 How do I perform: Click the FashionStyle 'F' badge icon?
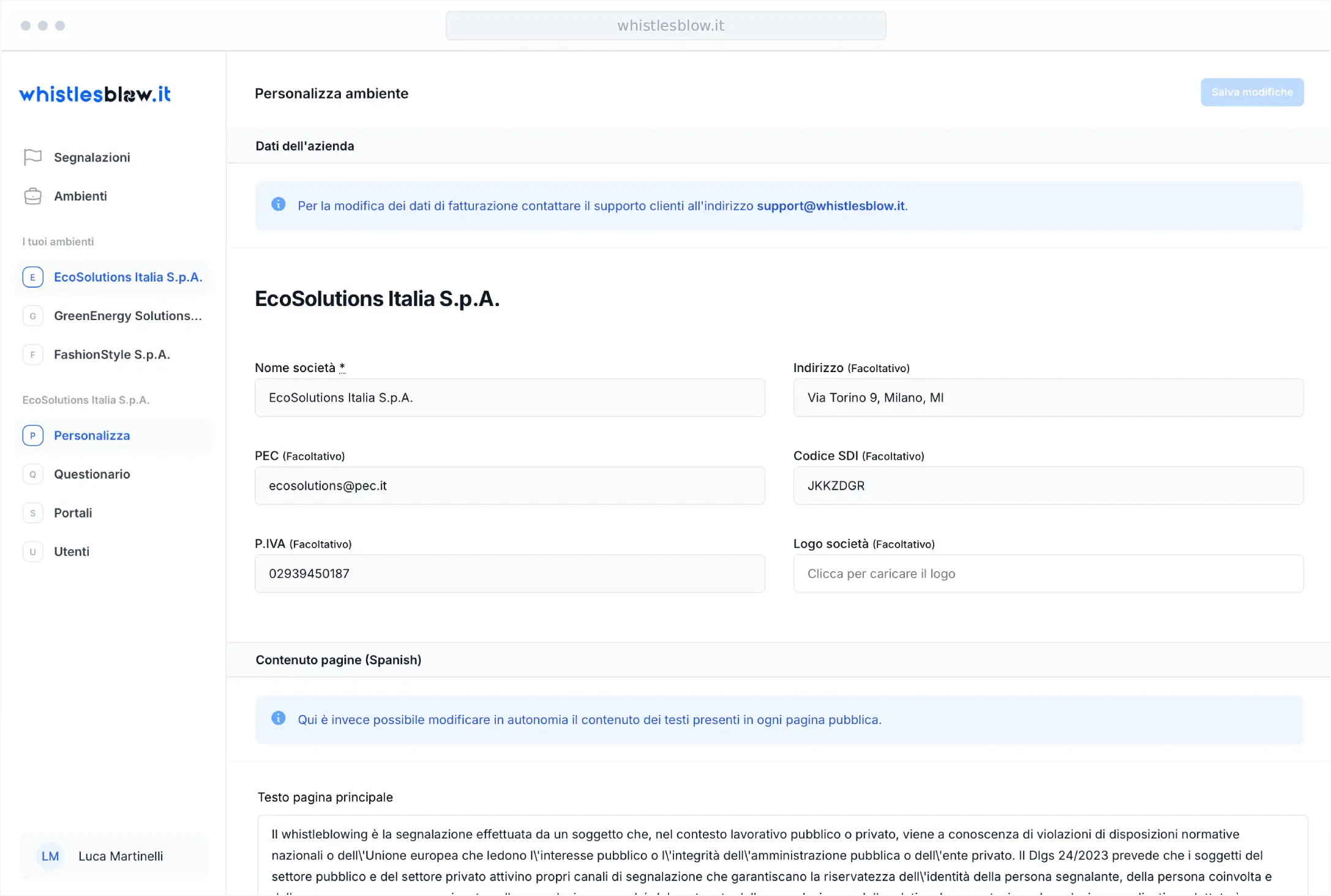pos(33,354)
